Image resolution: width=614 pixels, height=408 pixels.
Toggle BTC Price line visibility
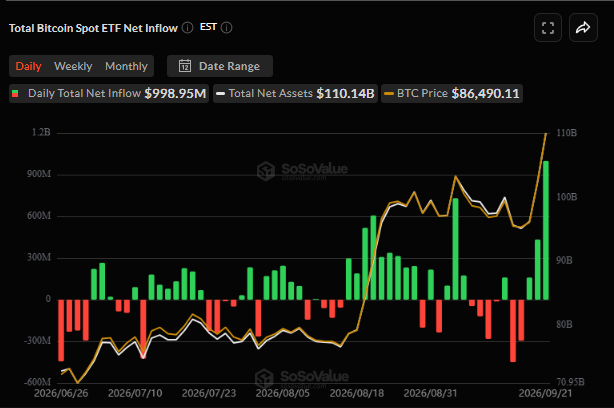[452, 94]
